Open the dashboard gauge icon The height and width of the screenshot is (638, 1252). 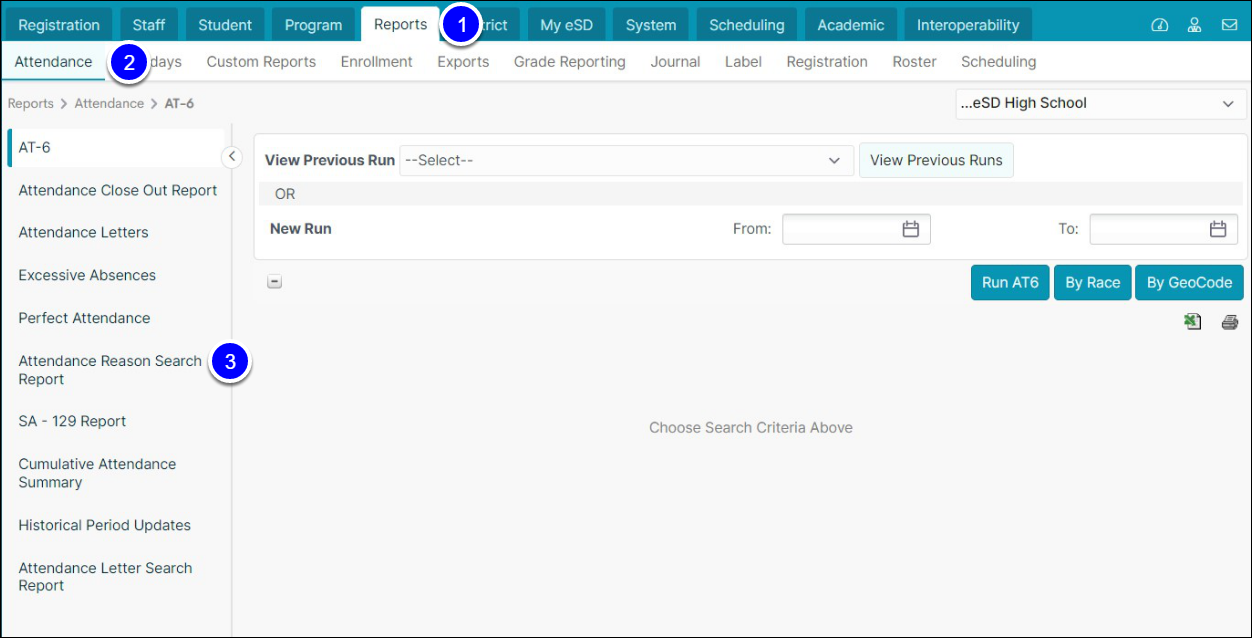(1160, 25)
